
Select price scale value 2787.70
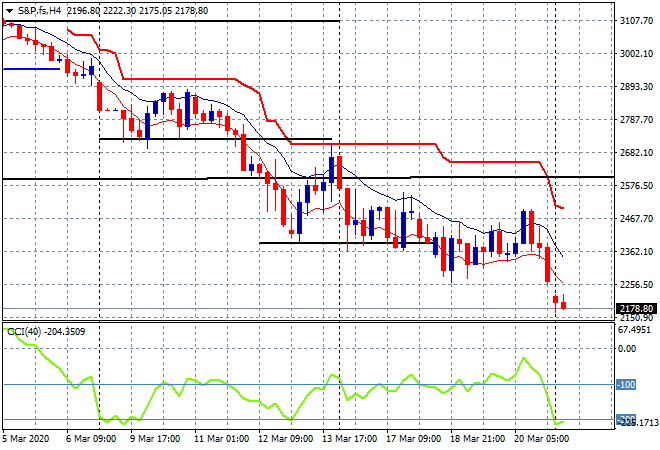[x=636, y=120]
